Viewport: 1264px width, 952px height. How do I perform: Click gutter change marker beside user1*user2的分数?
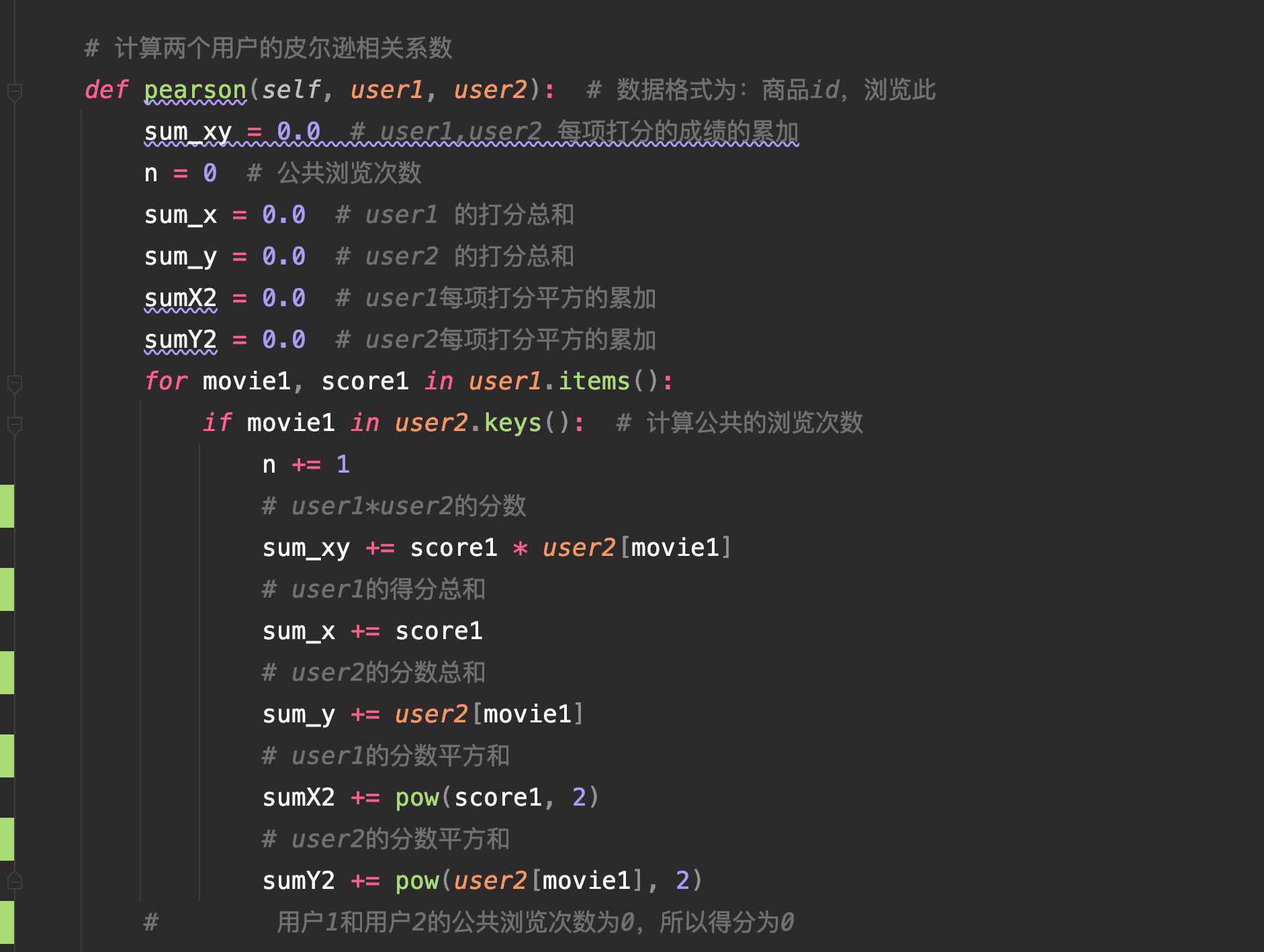coord(7,506)
